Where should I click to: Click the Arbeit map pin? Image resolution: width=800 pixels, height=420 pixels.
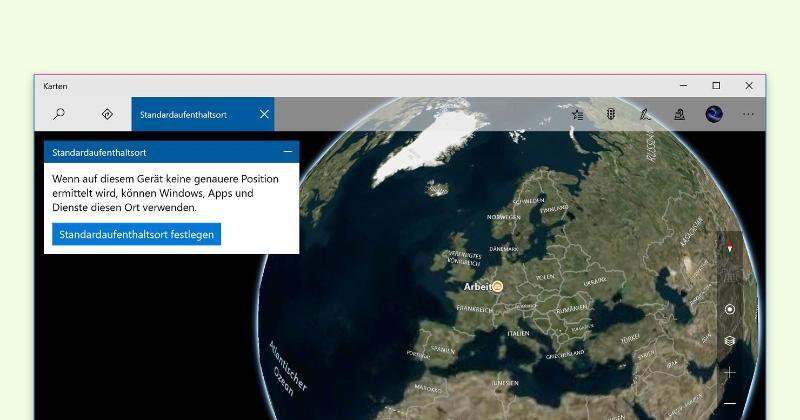(x=497, y=286)
